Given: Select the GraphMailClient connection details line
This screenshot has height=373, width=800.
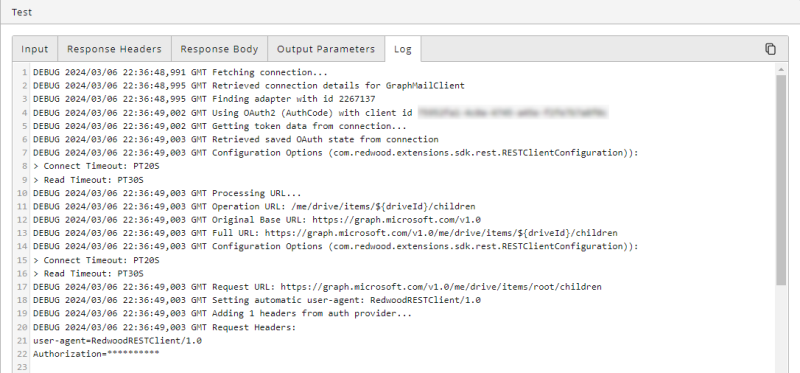Looking at the screenshot, I should pos(249,85).
